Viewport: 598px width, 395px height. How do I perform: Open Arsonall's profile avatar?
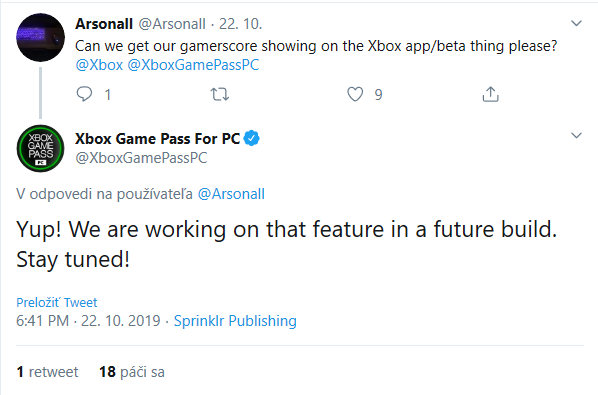40,37
